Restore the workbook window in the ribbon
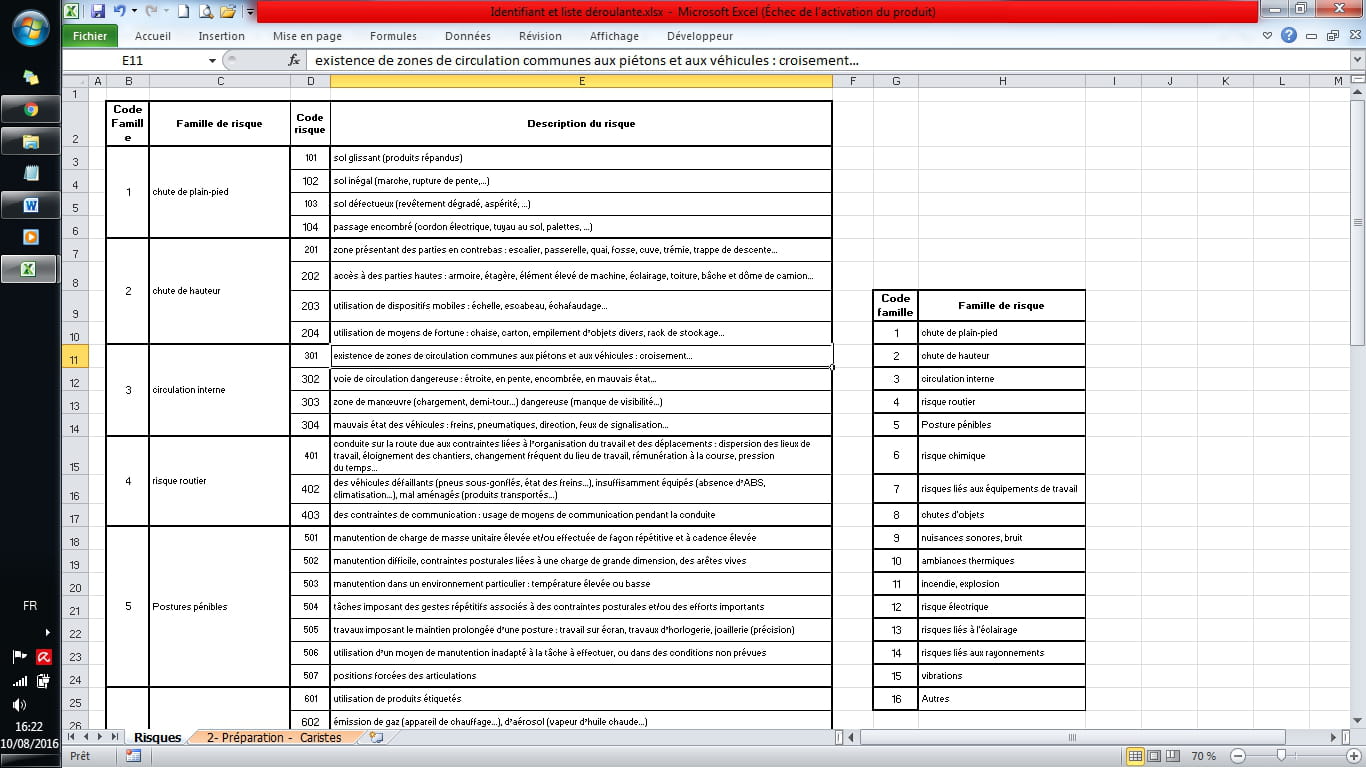Screen dimensions: 1366x768 (1333, 36)
